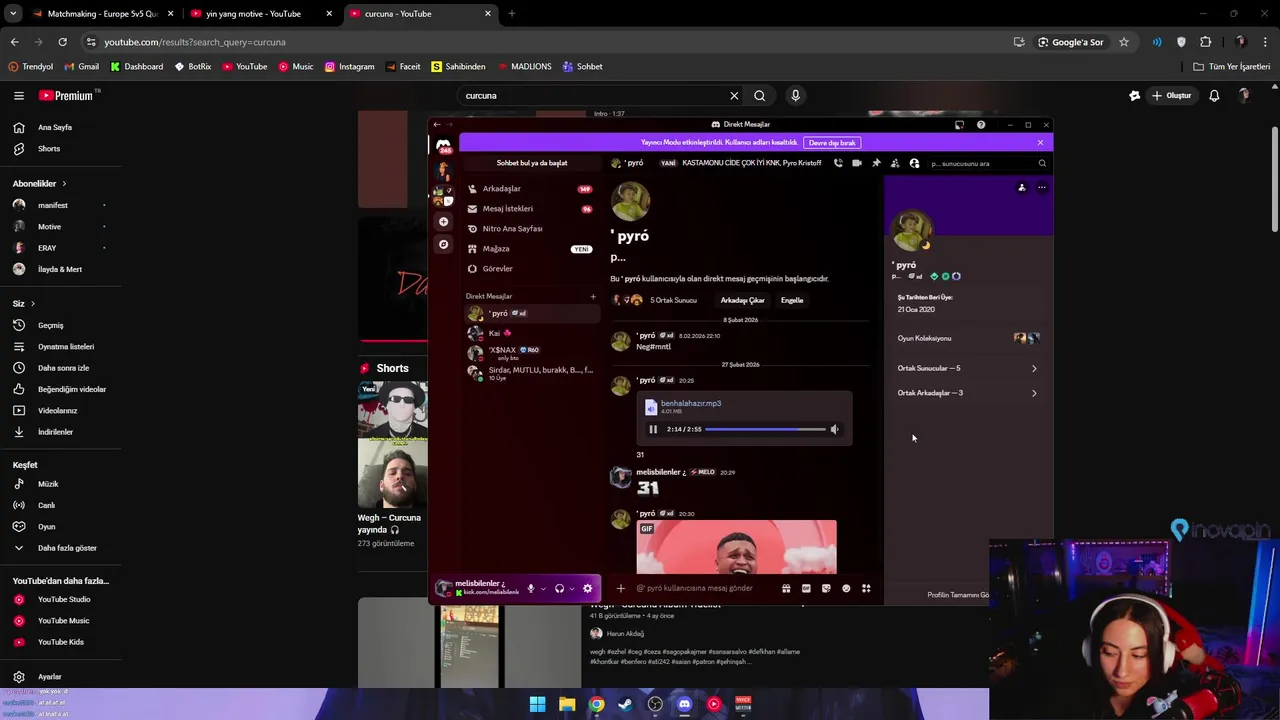Open the gift icon in message bar
The image size is (1280, 720).
point(786,588)
